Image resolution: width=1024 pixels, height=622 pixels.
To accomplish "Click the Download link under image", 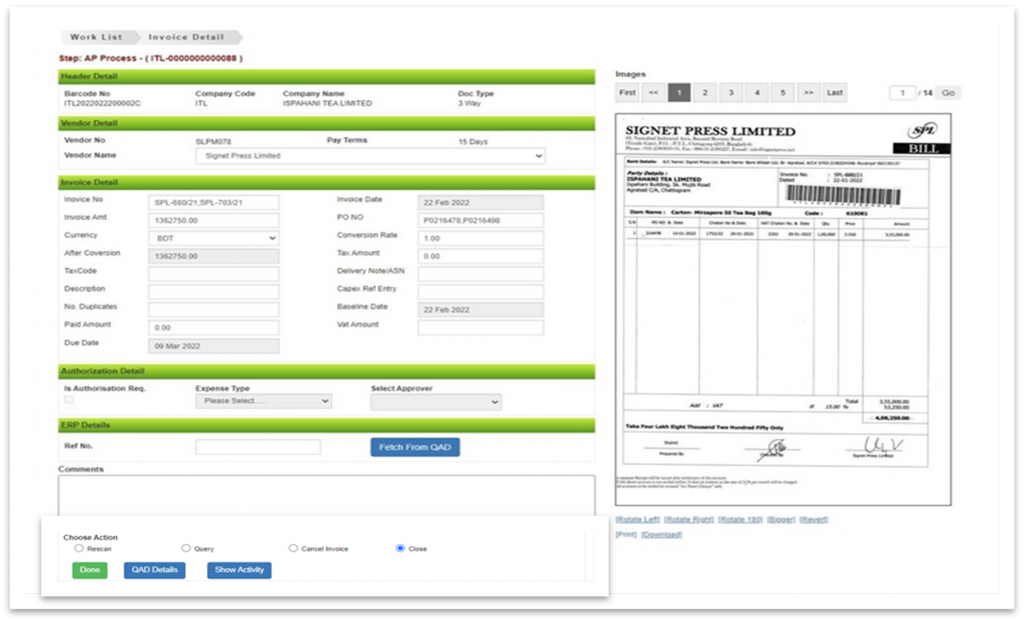I will click(x=661, y=535).
